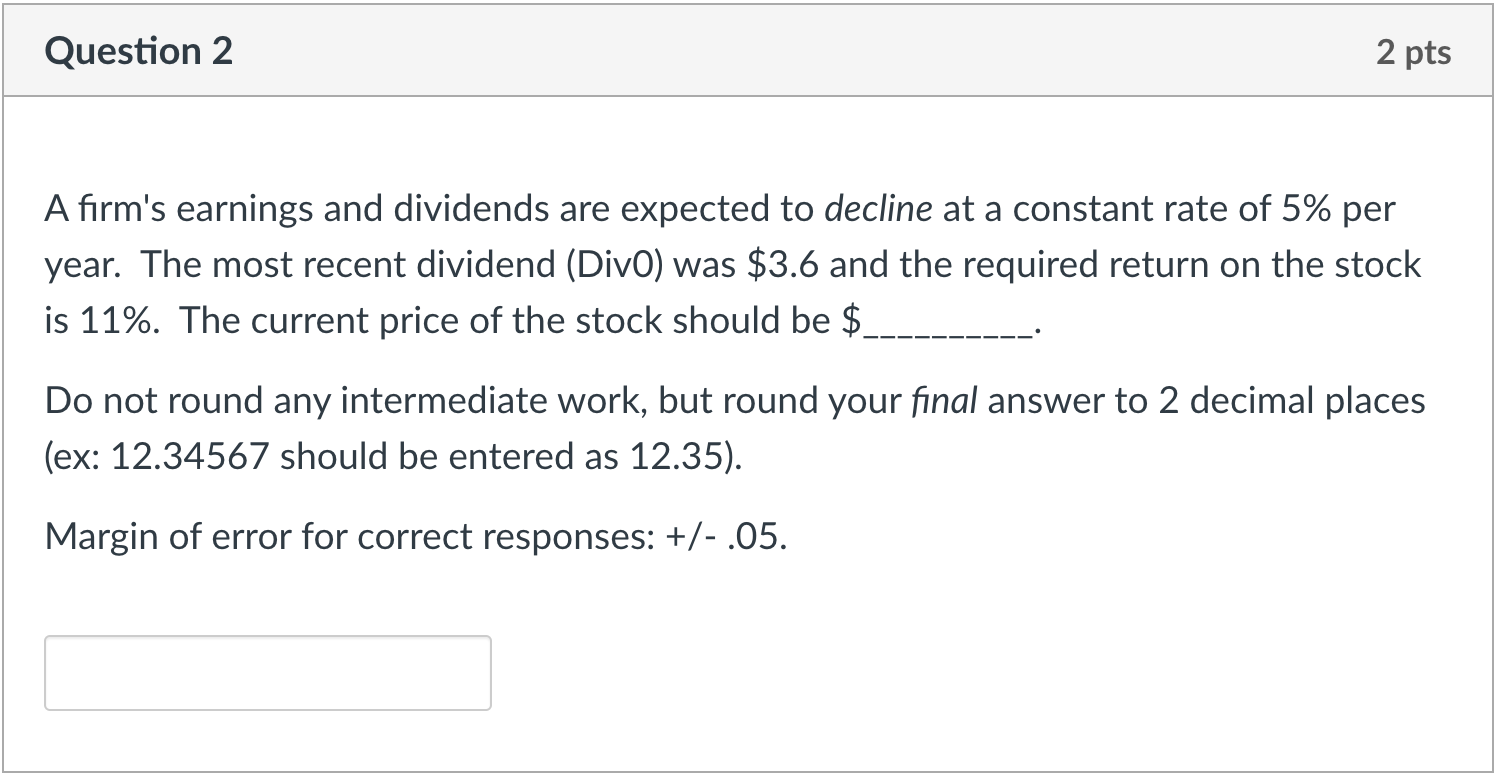1494x774 pixels.
Task: Click the "5%" decline rate text
Action: coord(1308,209)
